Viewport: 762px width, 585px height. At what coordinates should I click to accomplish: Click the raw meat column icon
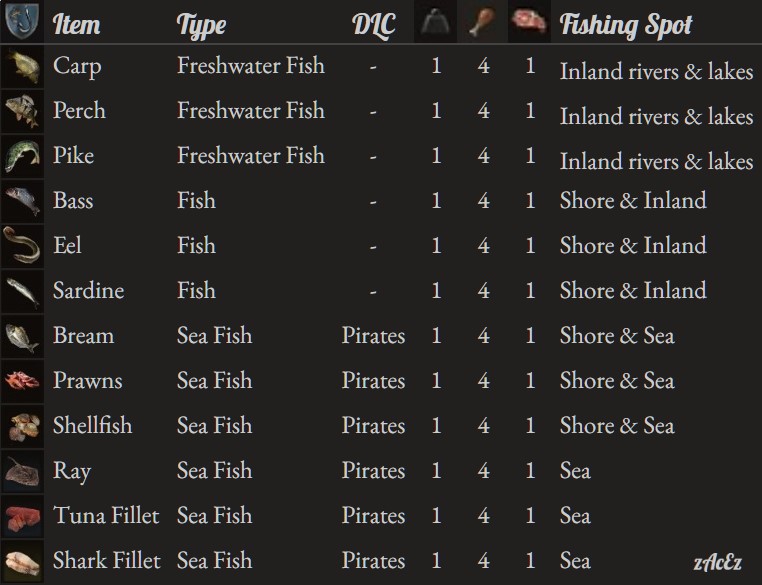pos(528,23)
